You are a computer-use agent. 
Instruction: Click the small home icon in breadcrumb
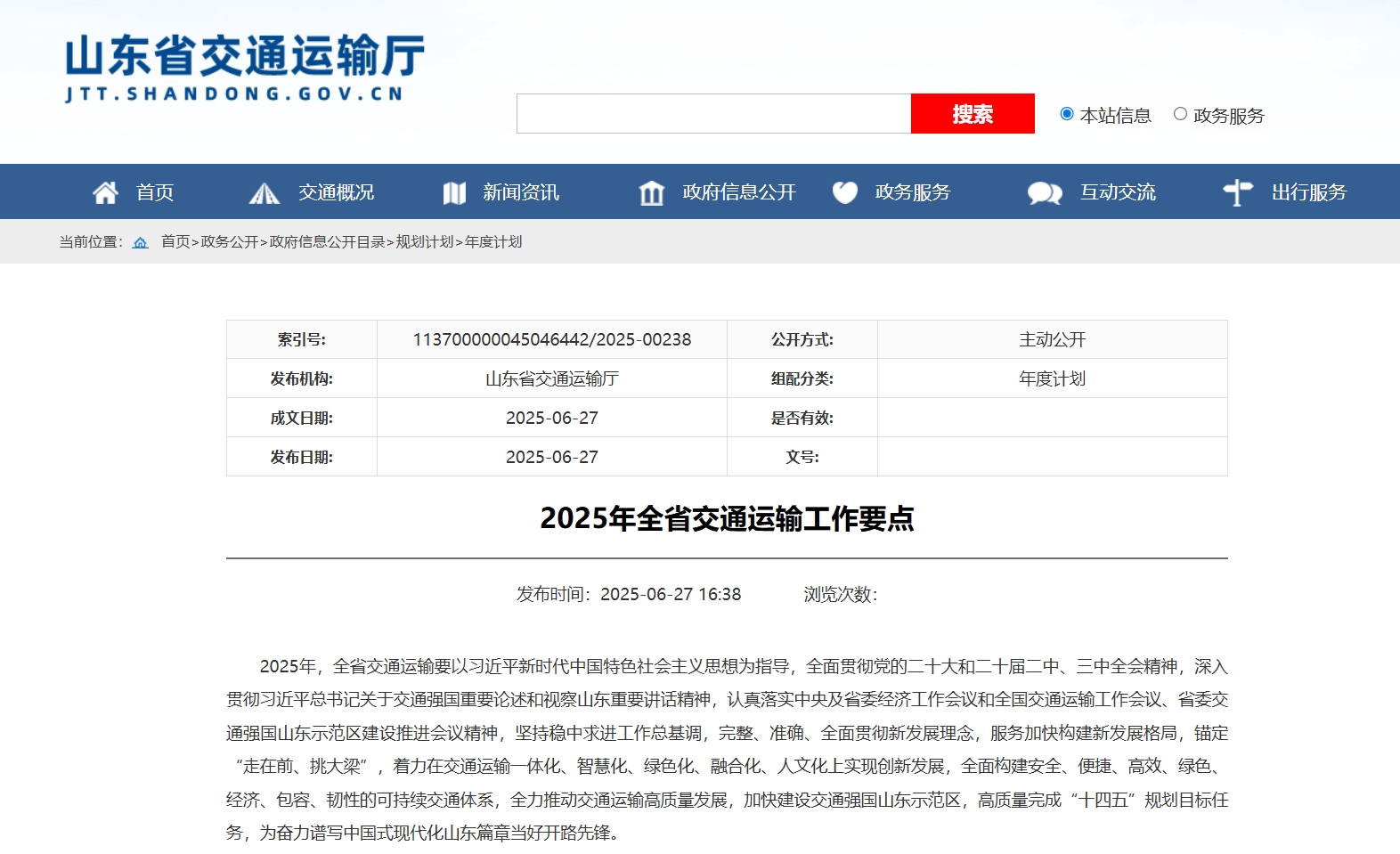point(140,242)
